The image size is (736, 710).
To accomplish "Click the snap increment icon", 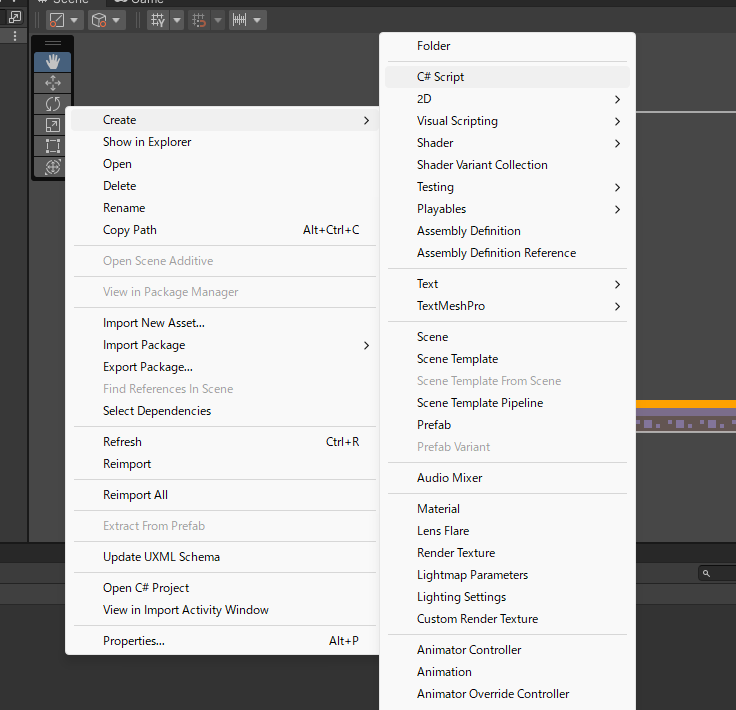I will (x=199, y=20).
